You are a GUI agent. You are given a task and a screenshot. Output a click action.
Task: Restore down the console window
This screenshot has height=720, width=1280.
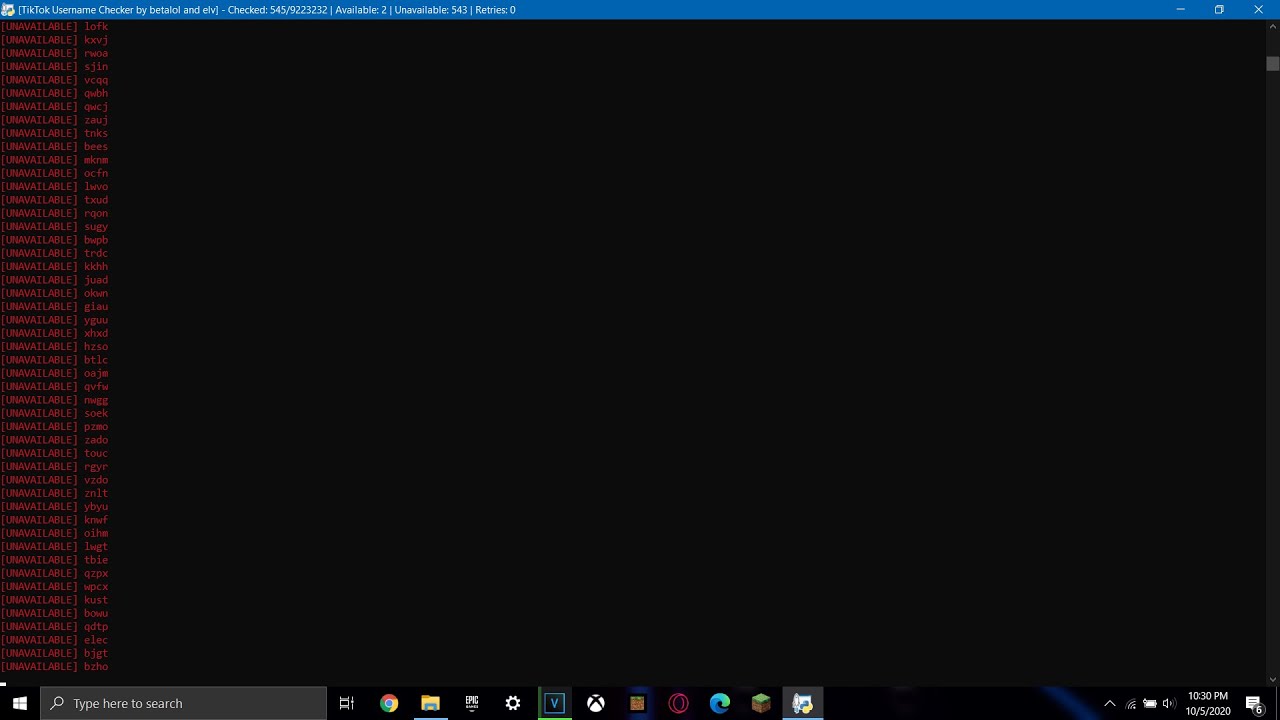(1219, 9)
